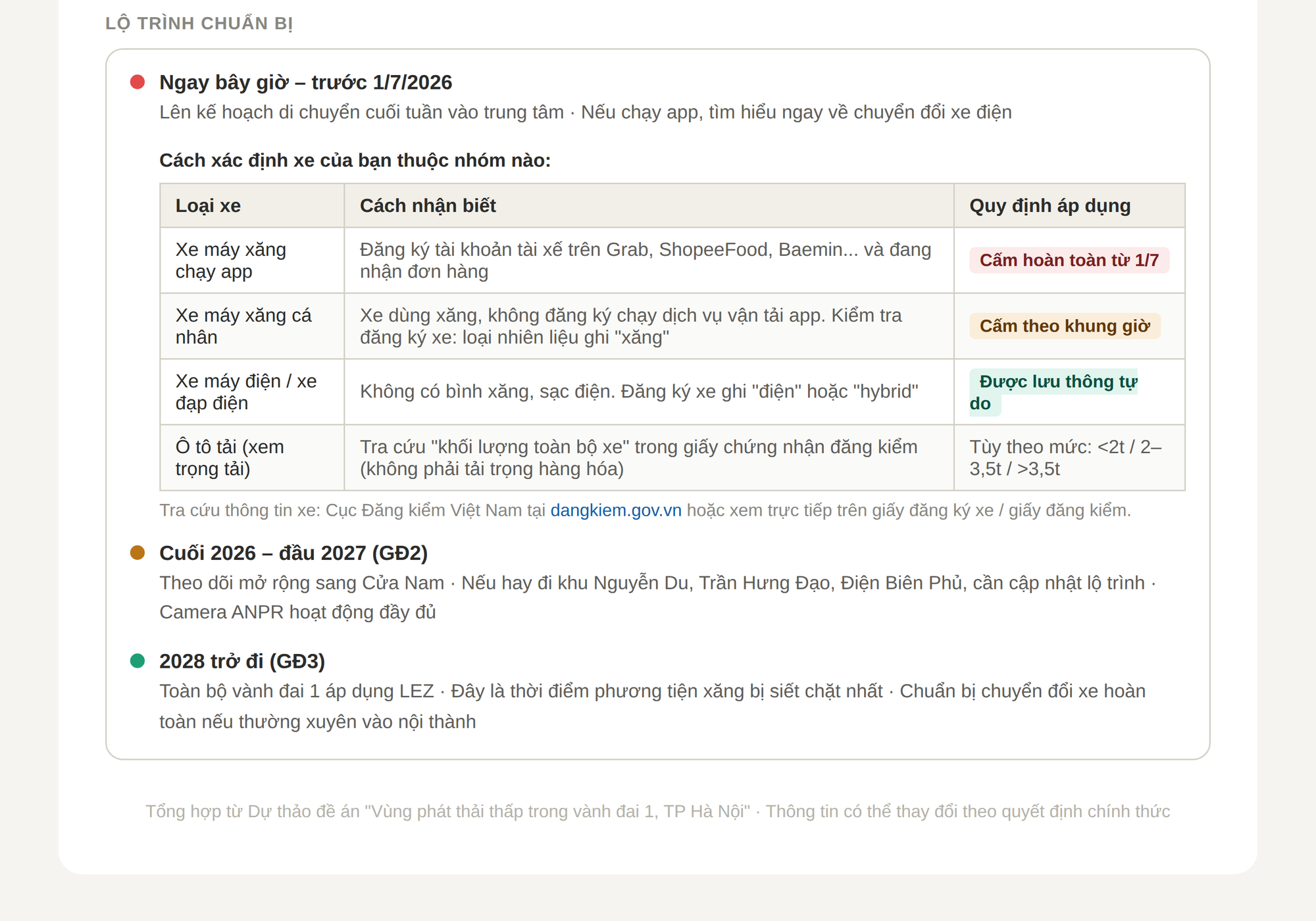
Task: Click the 'Cấm theo khung giờ' badge
Action: [x=1064, y=326]
